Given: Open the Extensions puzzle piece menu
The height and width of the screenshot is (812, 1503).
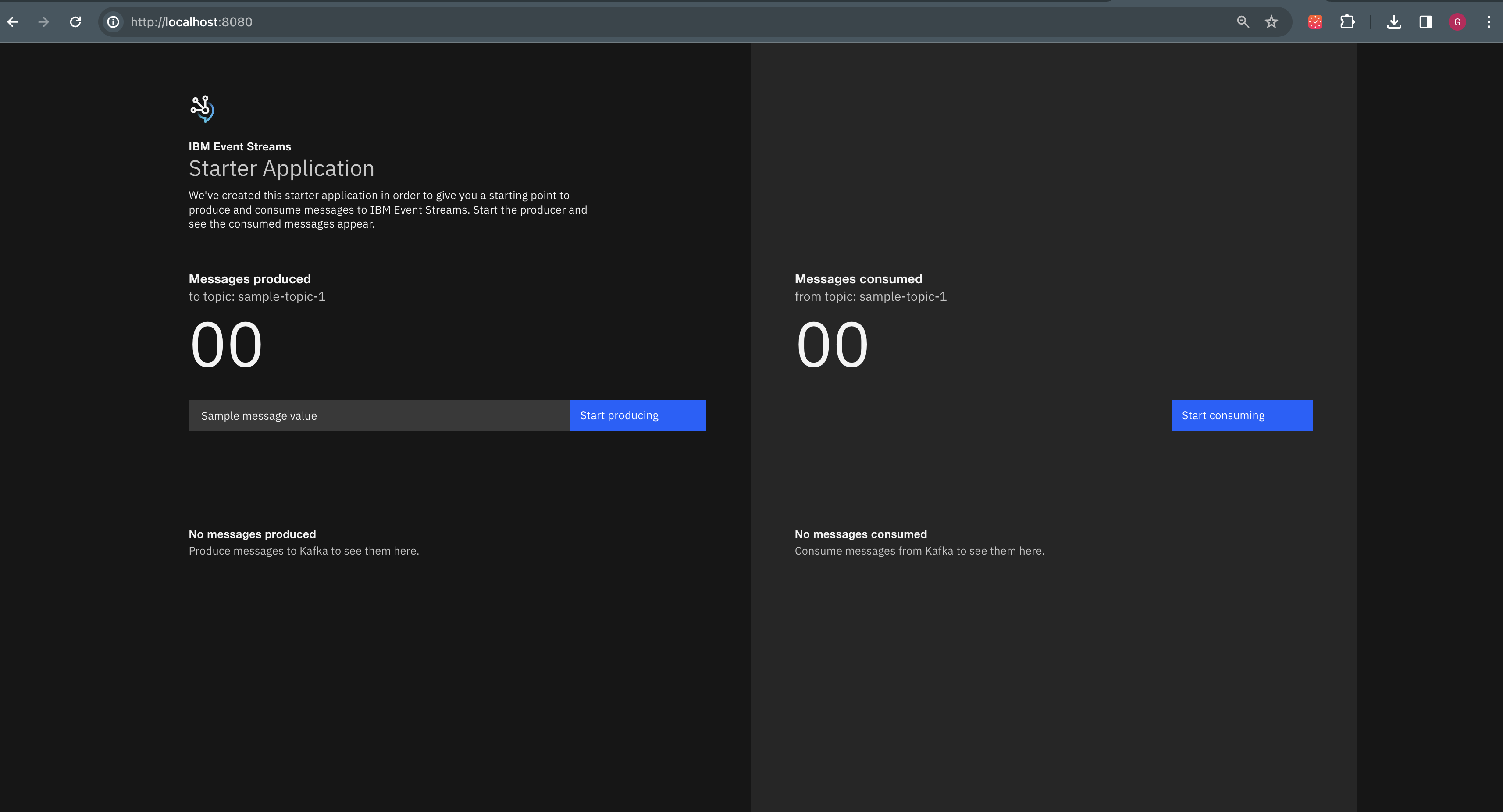Looking at the screenshot, I should [1347, 22].
